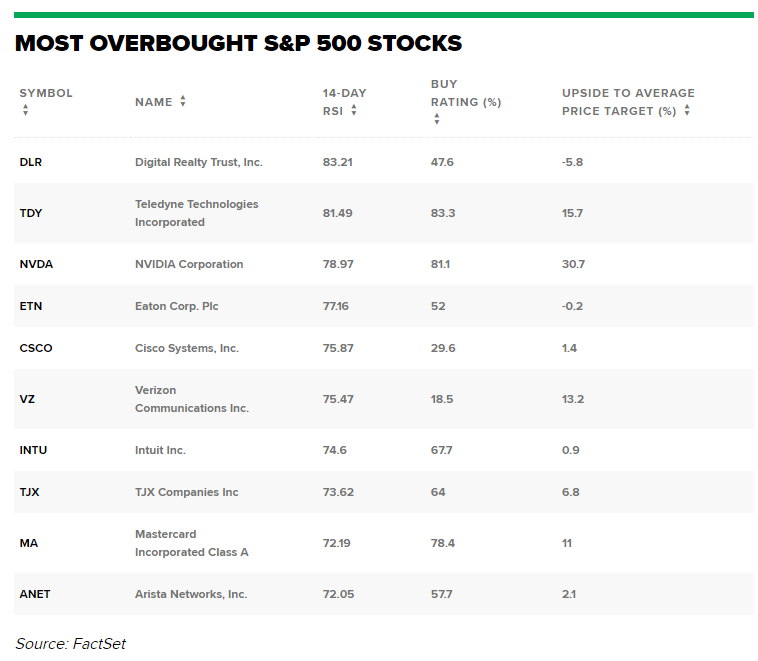The height and width of the screenshot is (661, 758).
Task: Click the ETN symbol cell
Action: pos(30,307)
